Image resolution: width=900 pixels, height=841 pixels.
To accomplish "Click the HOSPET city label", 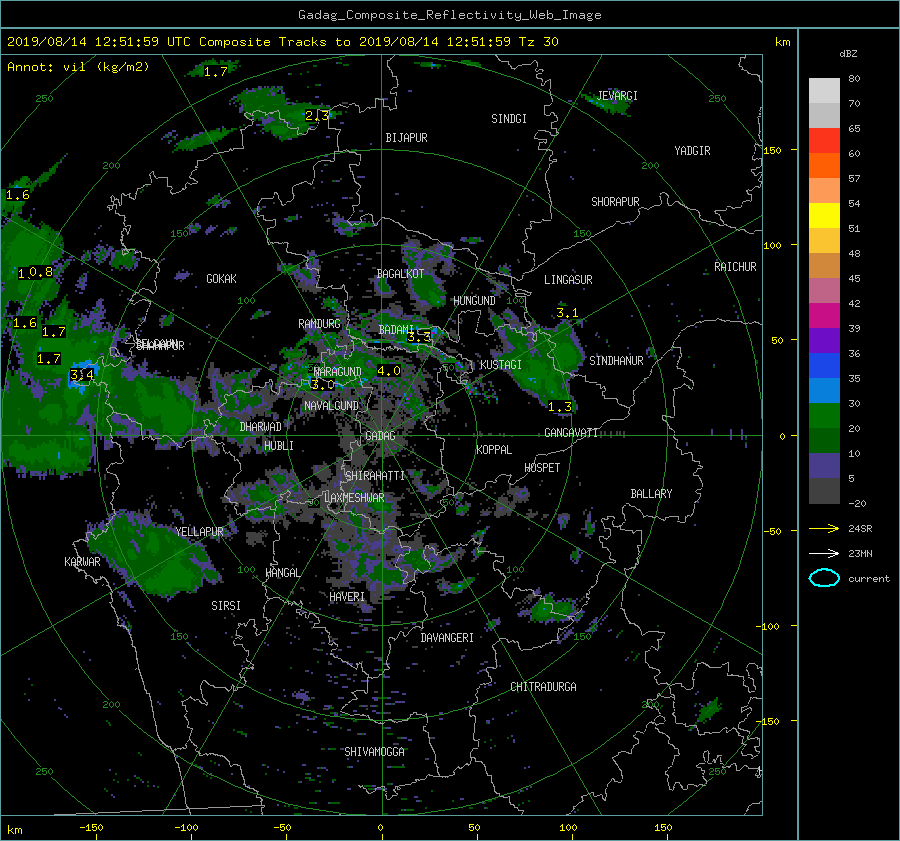I will coord(542,468).
